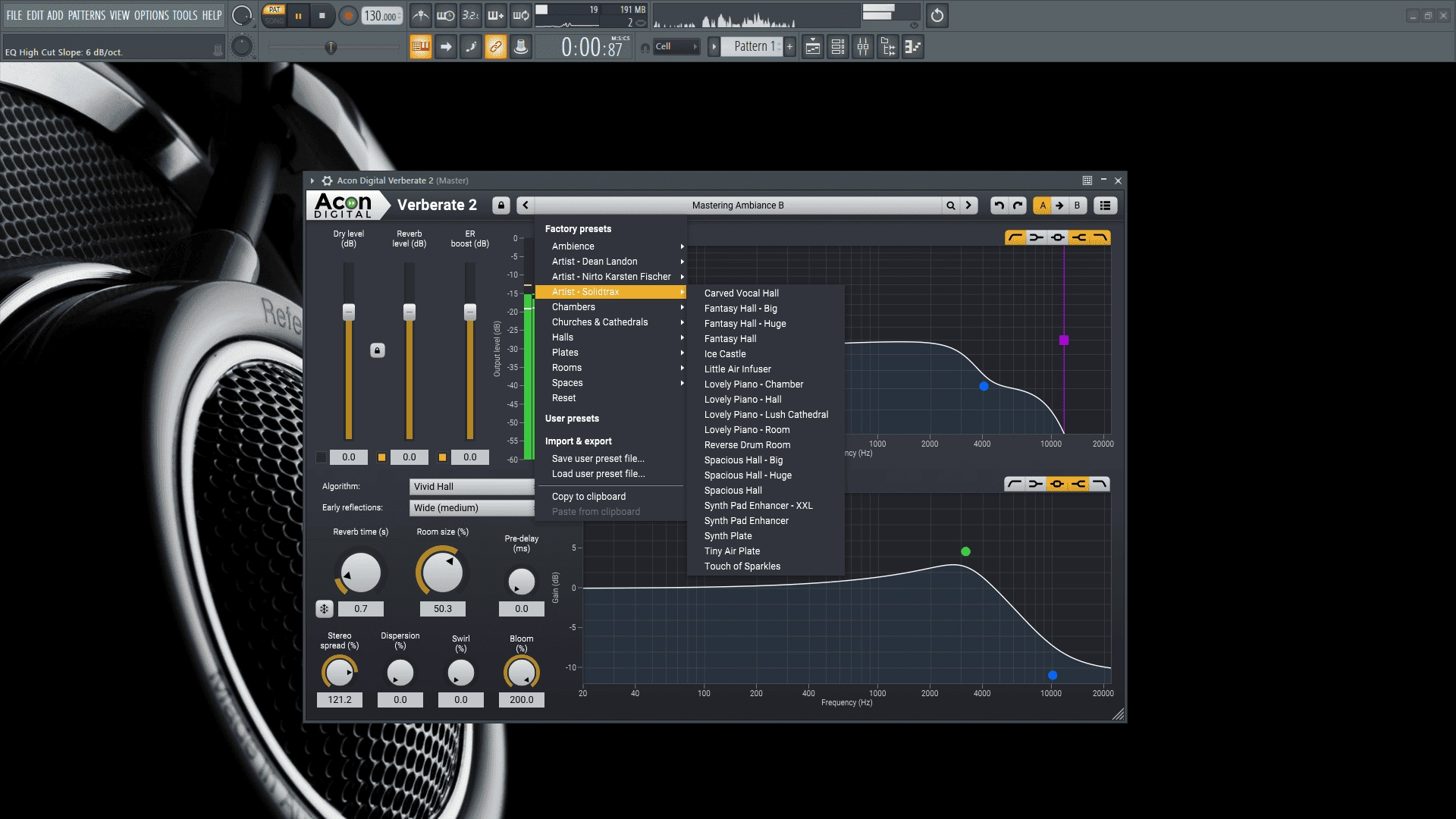Select Lovely Piano - Lush Cathedral preset
1456x819 pixels.
click(766, 415)
